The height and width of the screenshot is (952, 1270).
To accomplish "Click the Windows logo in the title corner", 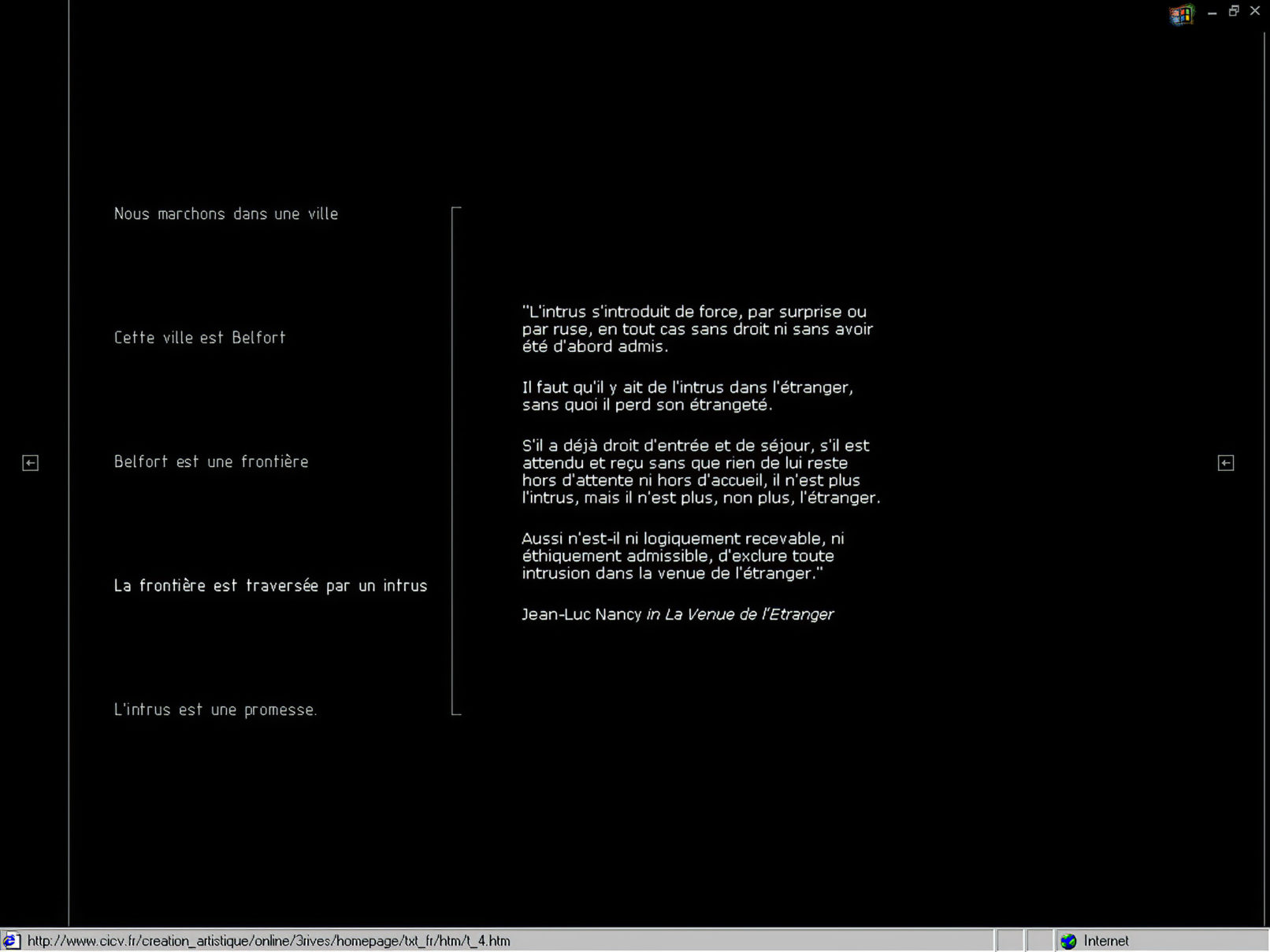I will 1181,14.
